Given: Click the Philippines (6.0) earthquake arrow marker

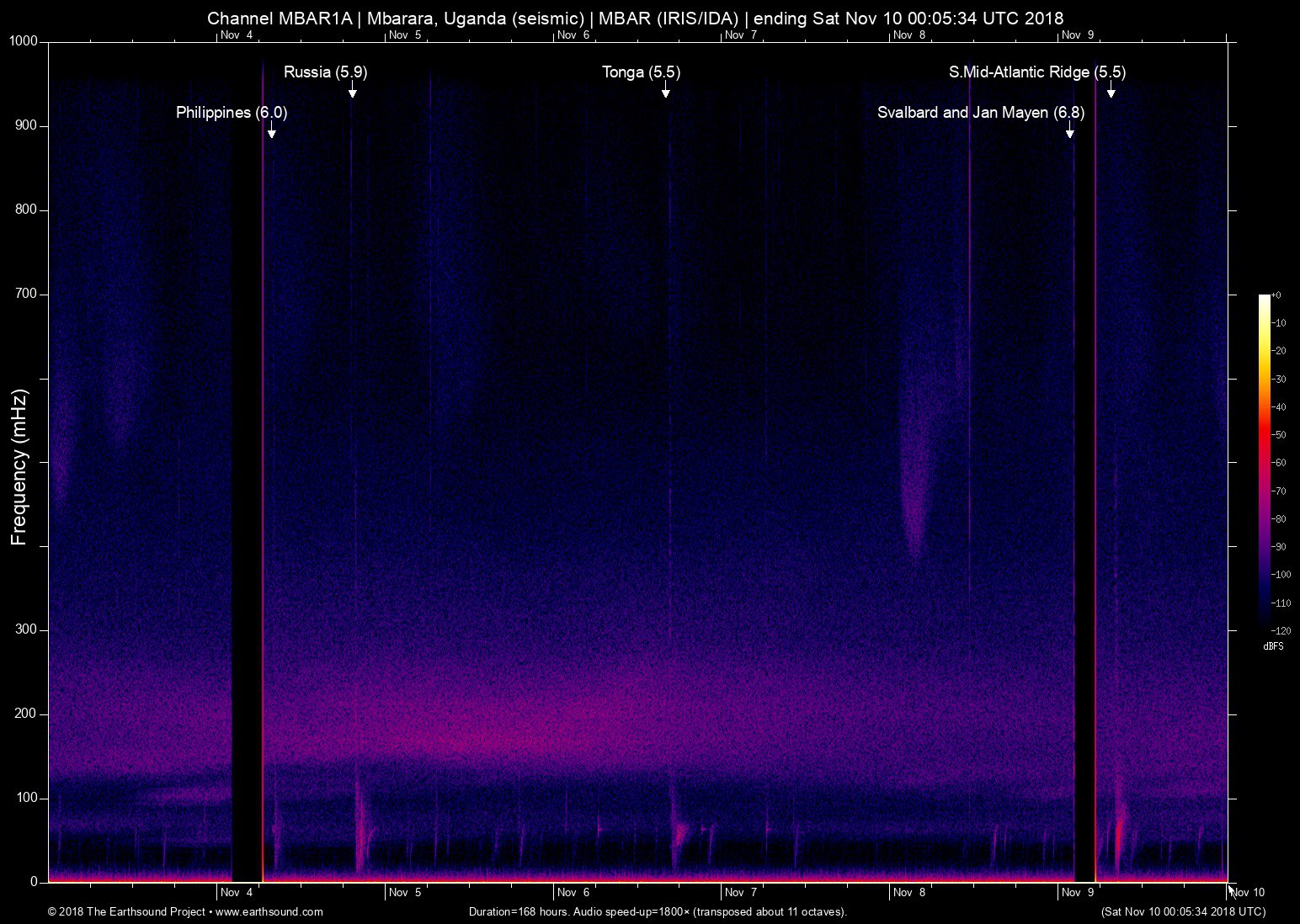Looking at the screenshot, I should tap(271, 131).
